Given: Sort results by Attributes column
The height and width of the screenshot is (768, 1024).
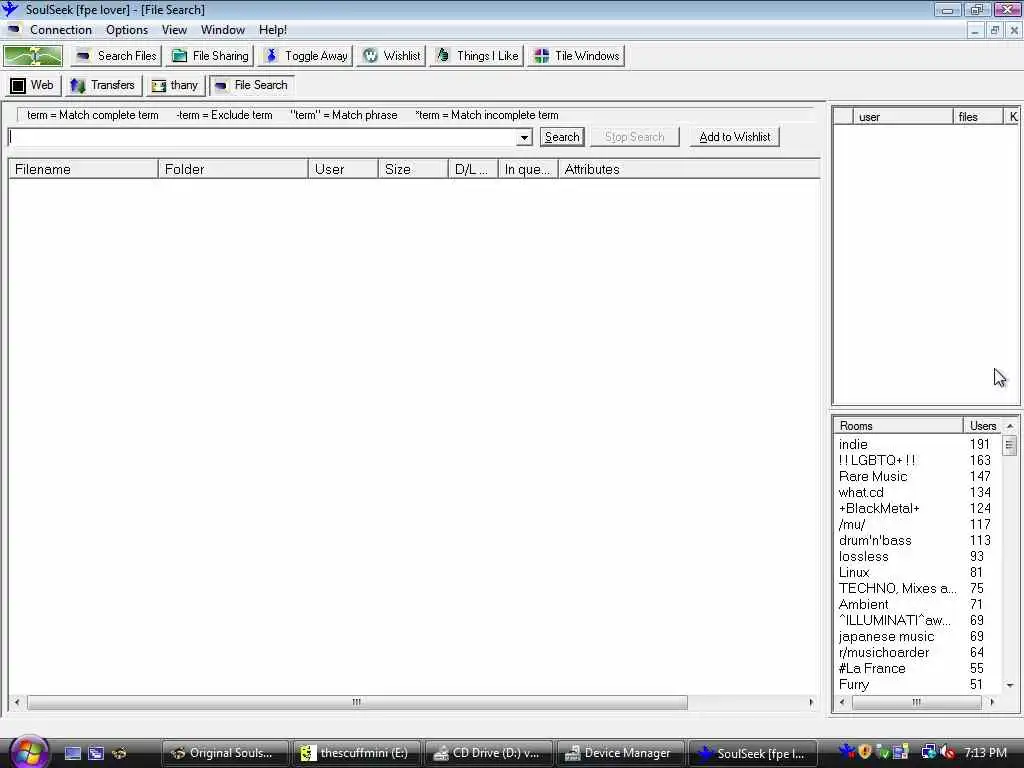Looking at the screenshot, I should [689, 169].
